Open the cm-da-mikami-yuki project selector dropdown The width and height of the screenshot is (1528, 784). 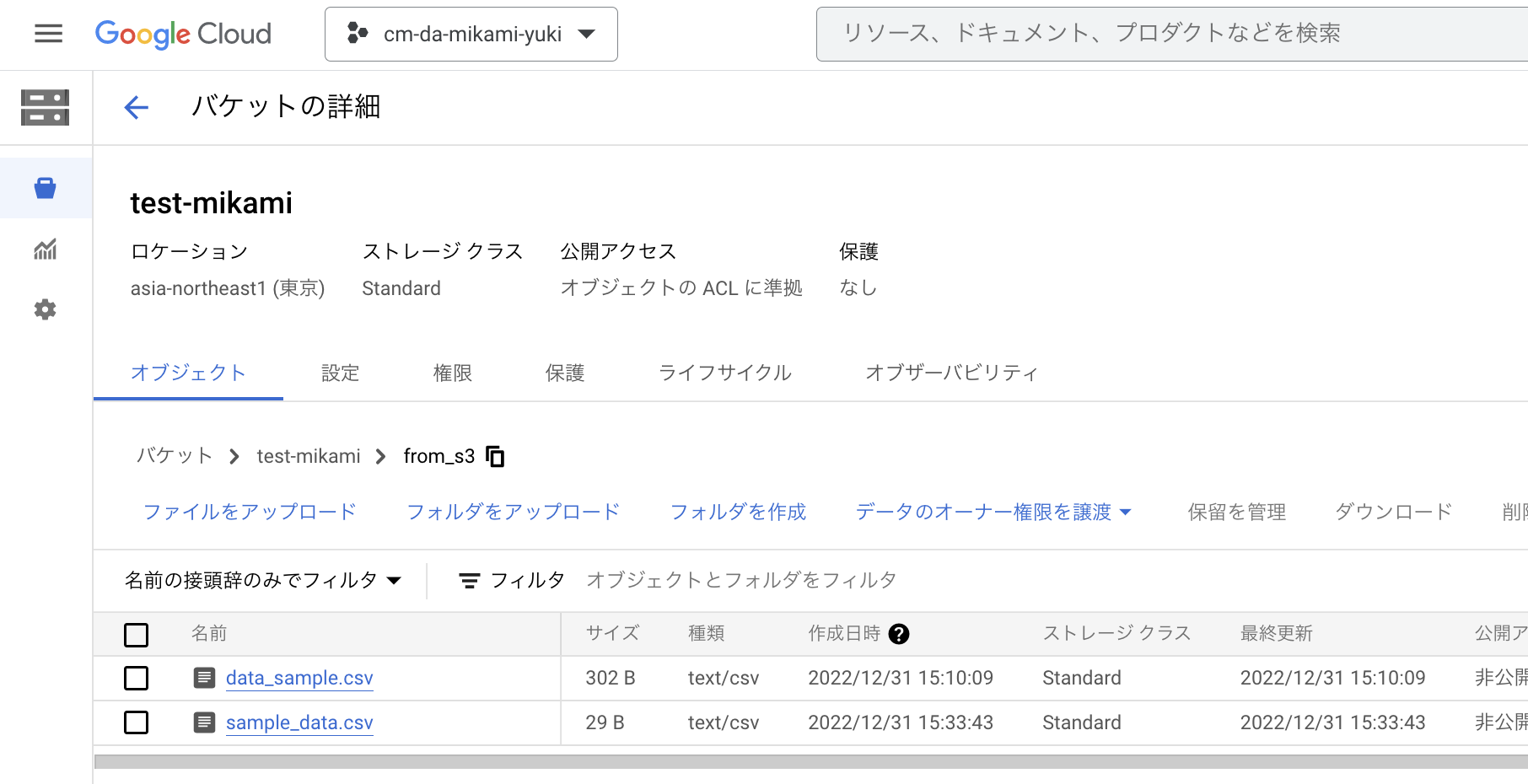pos(471,34)
